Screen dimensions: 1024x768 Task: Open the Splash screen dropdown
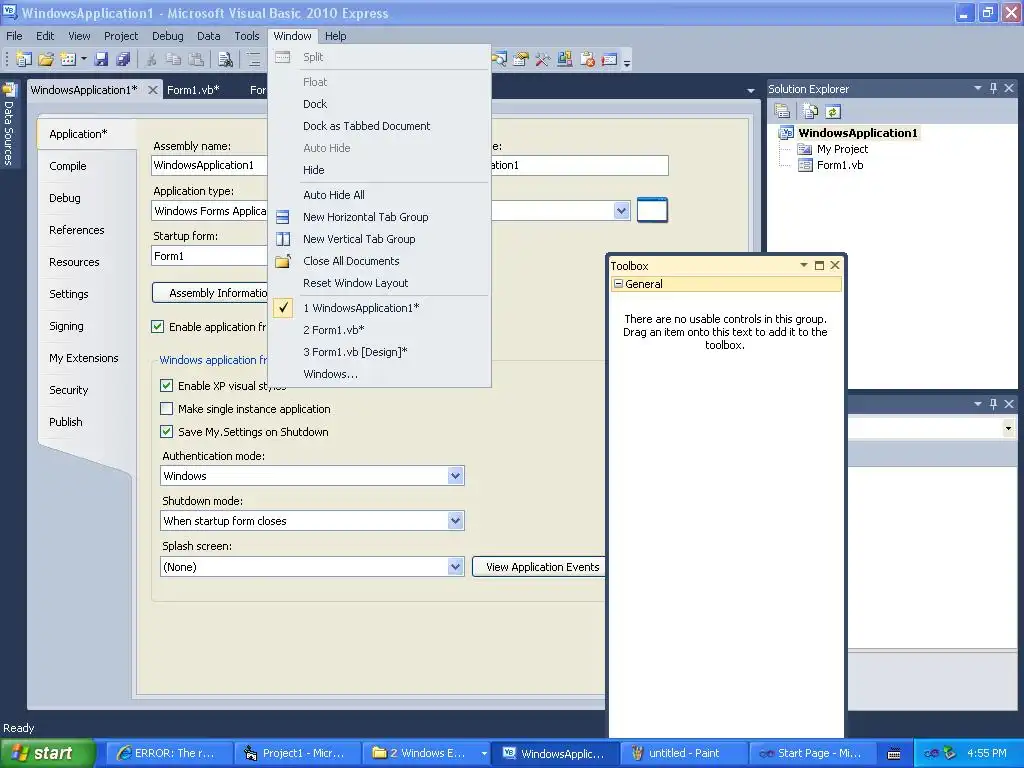(456, 567)
